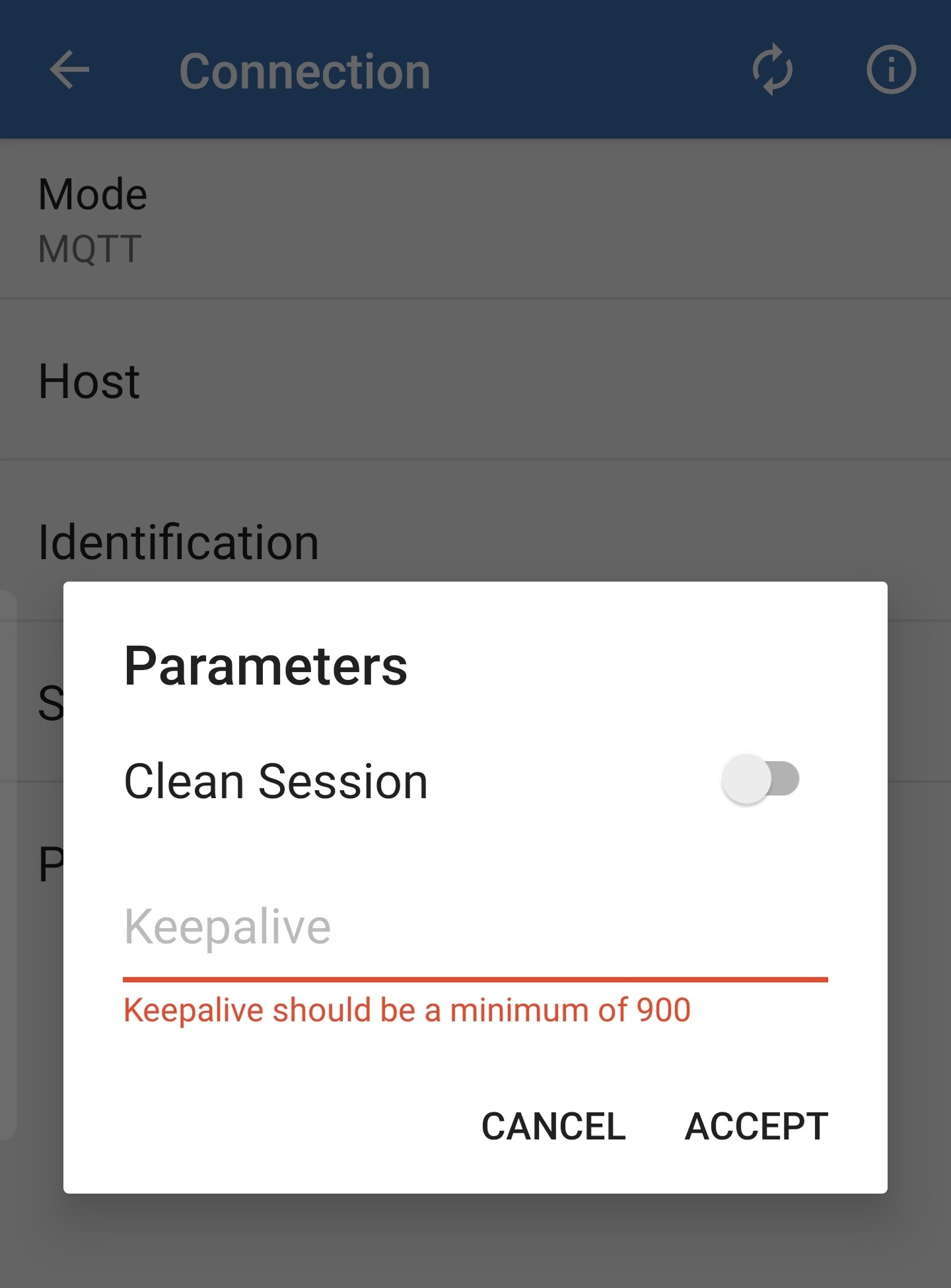Dismiss dialog by clicking dimmed area below it

[x=475, y=1241]
